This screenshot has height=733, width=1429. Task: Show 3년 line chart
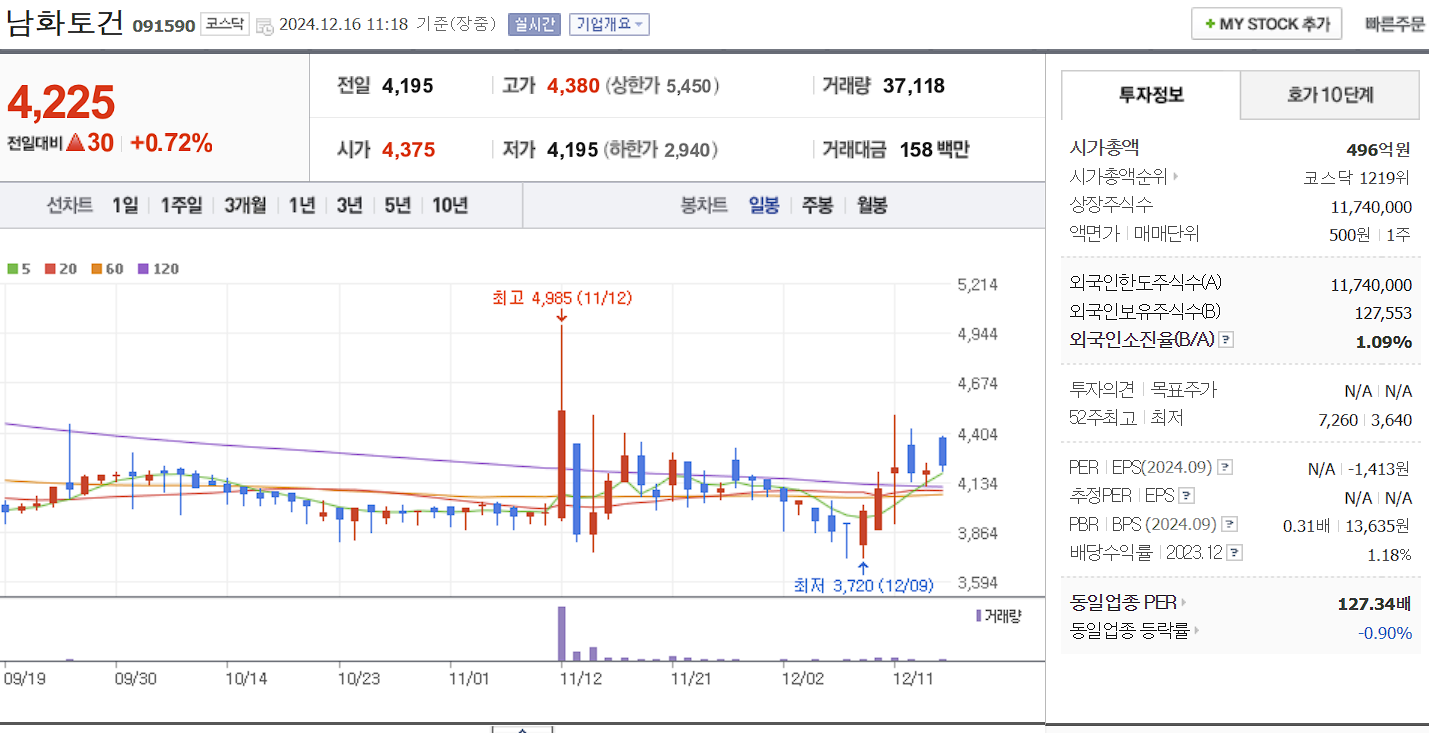click(349, 205)
